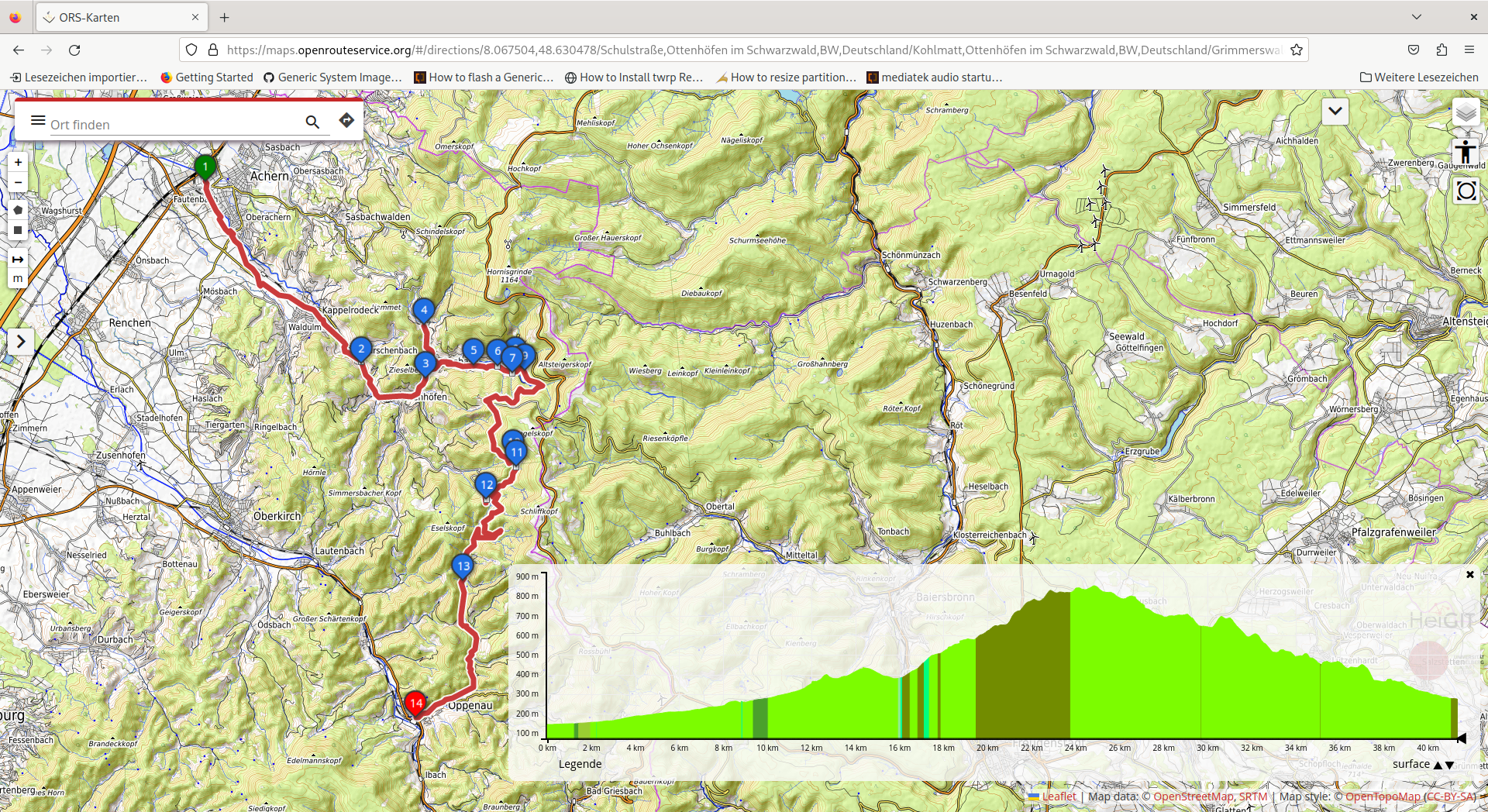The width and height of the screenshot is (1488, 812).
Task: Activate the distance measurement tool
Action: (x=18, y=259)
